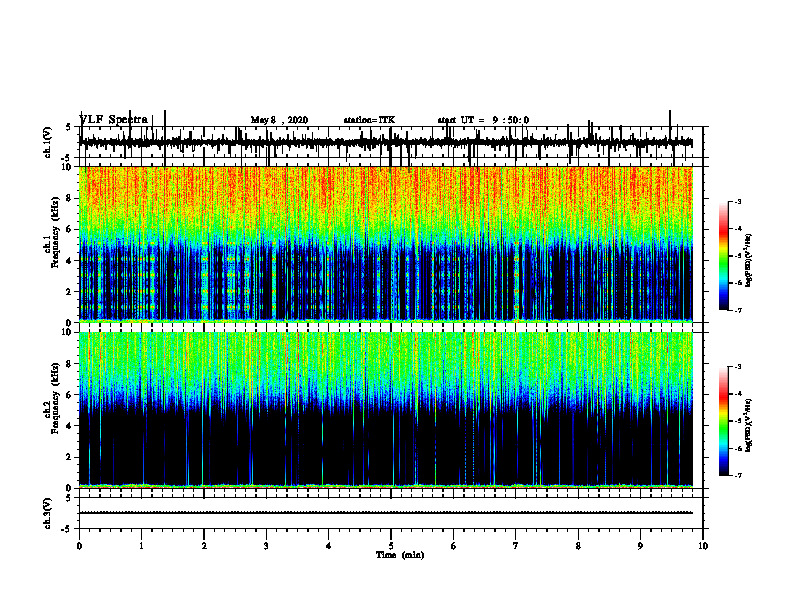
Task: Click the ch.1 voltage waveform trace
Action: click(x=386, y=143)
